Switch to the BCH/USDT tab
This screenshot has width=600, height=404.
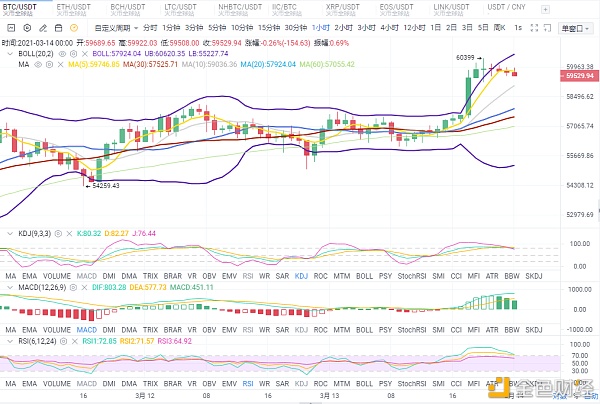coord(128,10)
